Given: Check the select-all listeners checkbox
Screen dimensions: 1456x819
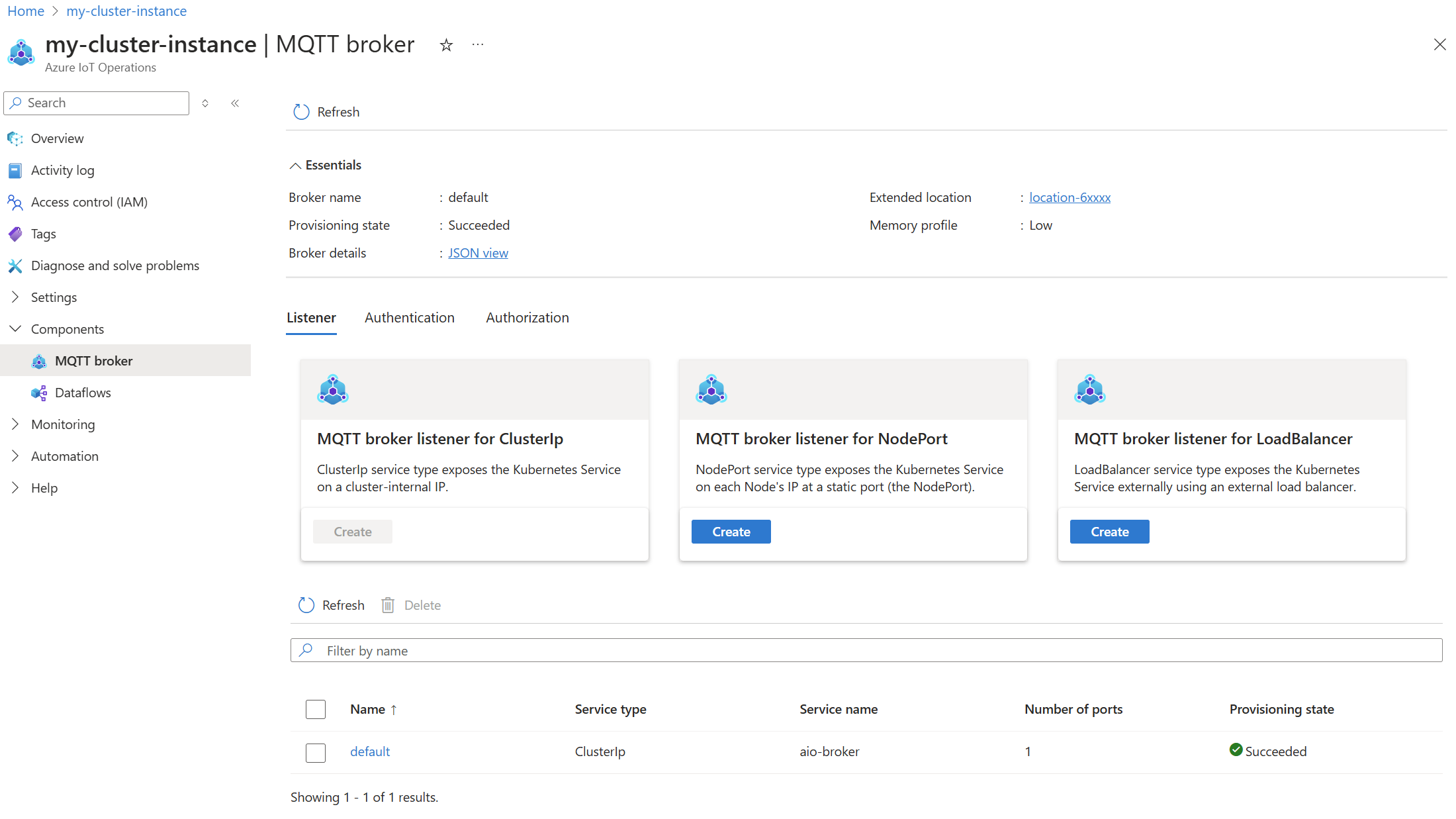Looking at the screenshot, I should (x=316, y=709).
